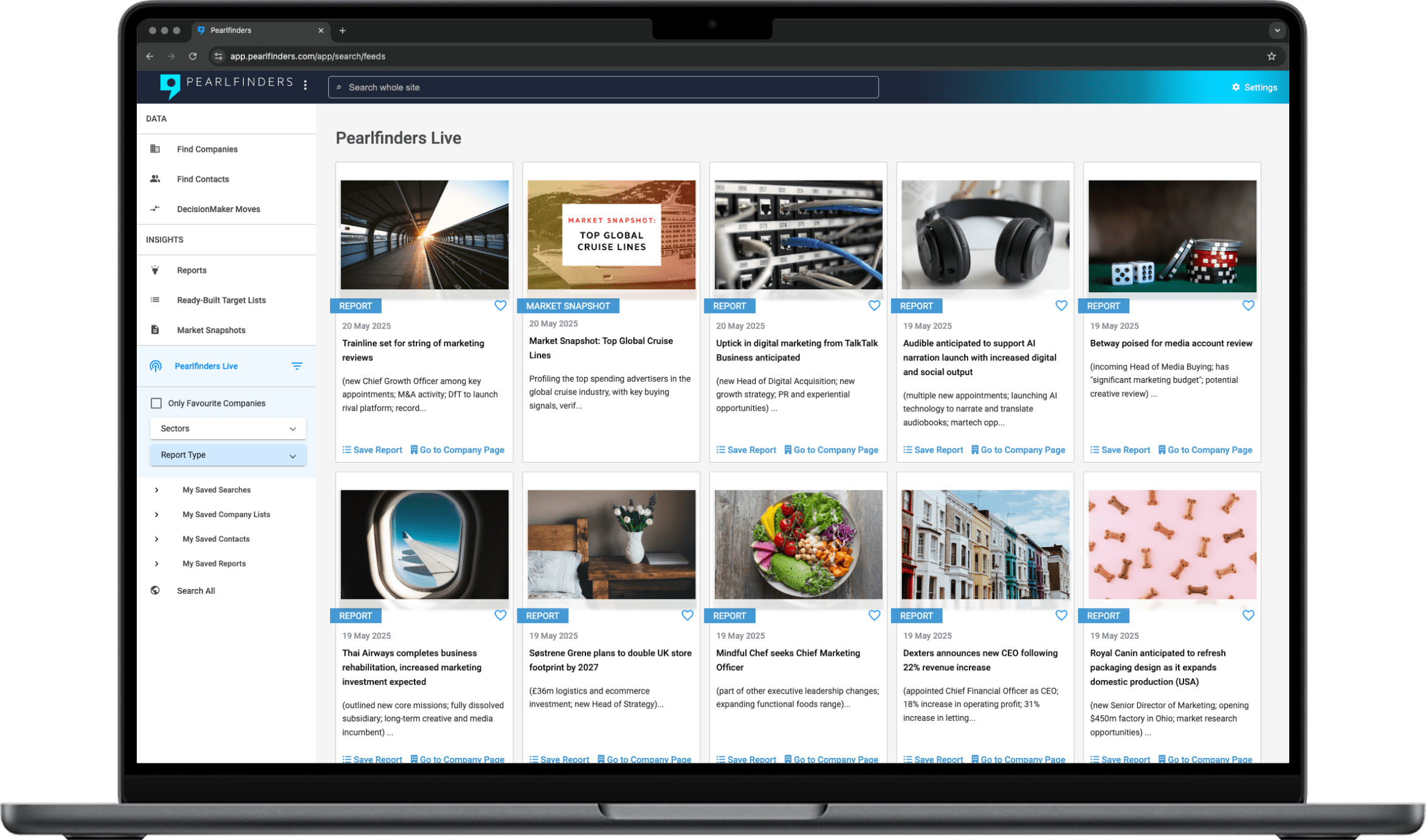Open Market Snapshots in sidebar
This screenshot has height=840, width=1426.
[x=211, y=330]
